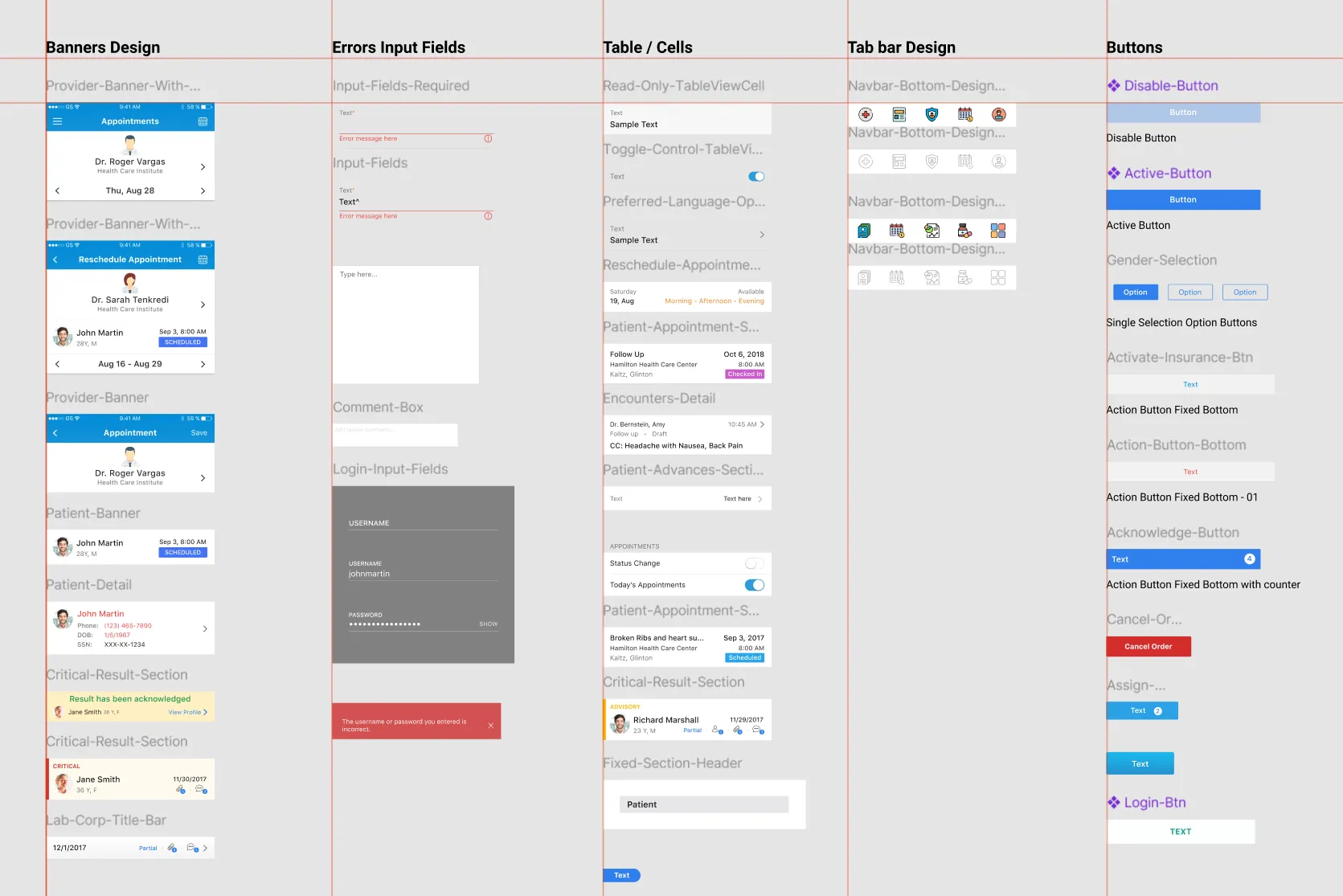Open Dr. Sarah Tenkredi details chevron
This screenshot has height=896, width=1343.
click(203, 305)
